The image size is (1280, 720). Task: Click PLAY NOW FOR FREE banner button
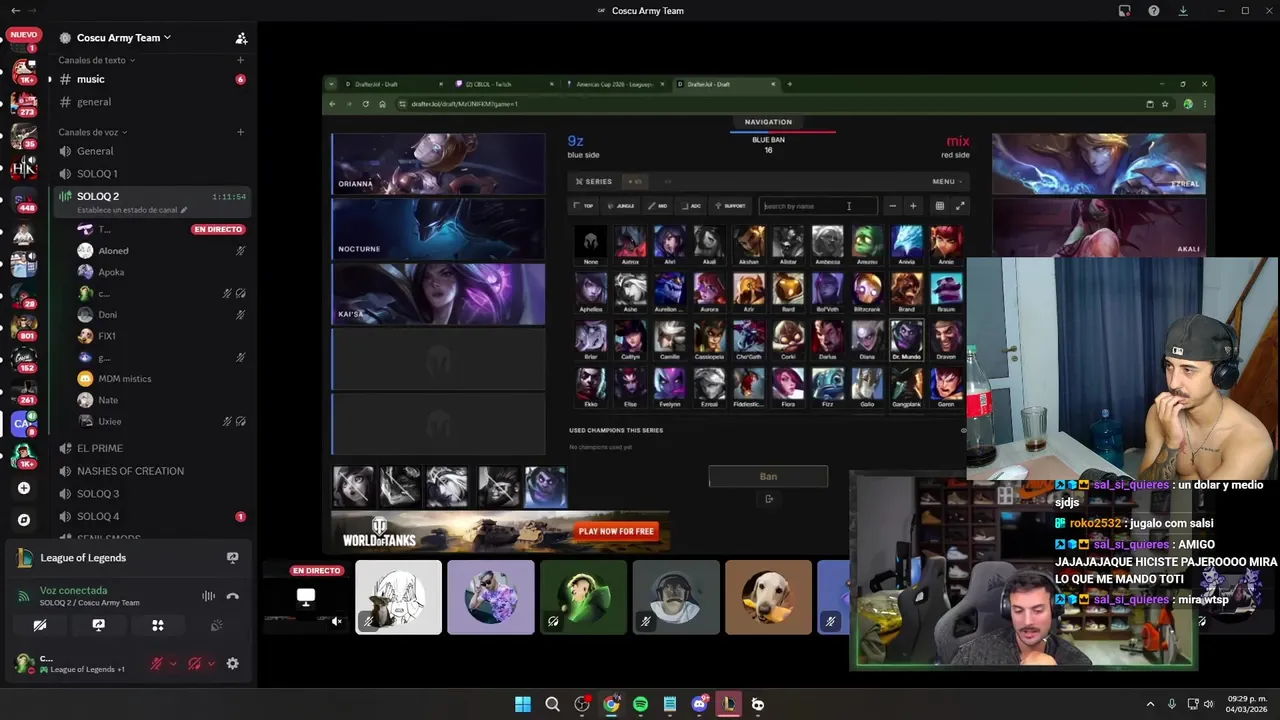point(616,532)
